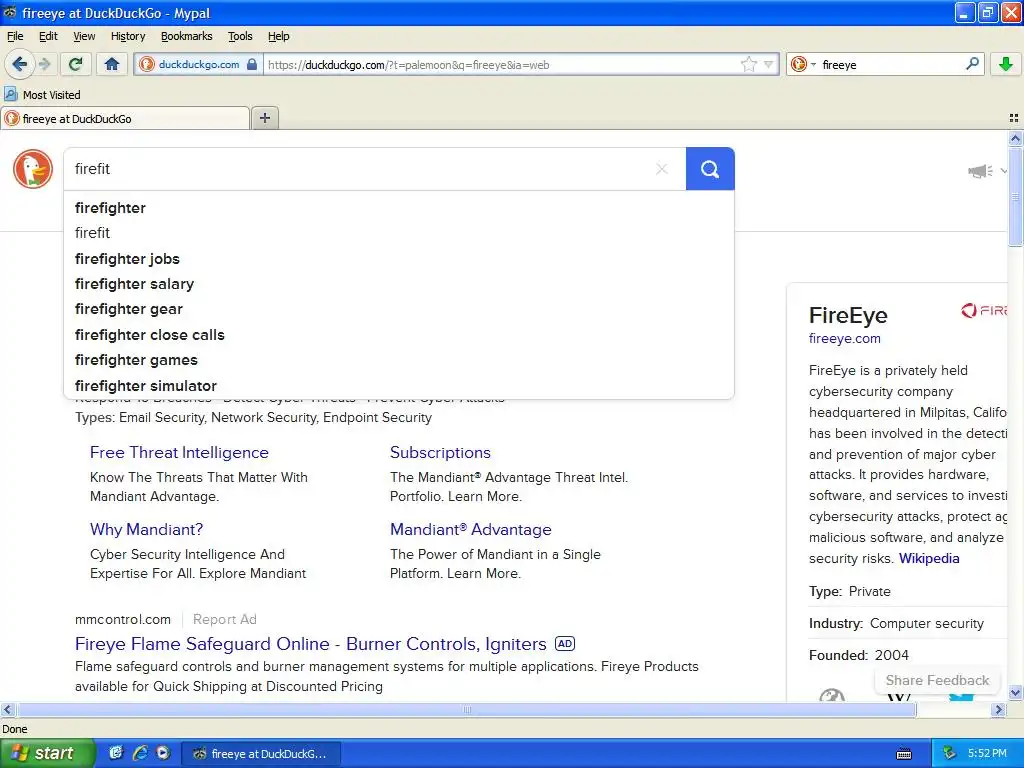Choose the suggestion 'firefit'

pyautogui.click(x=398, y=233)
